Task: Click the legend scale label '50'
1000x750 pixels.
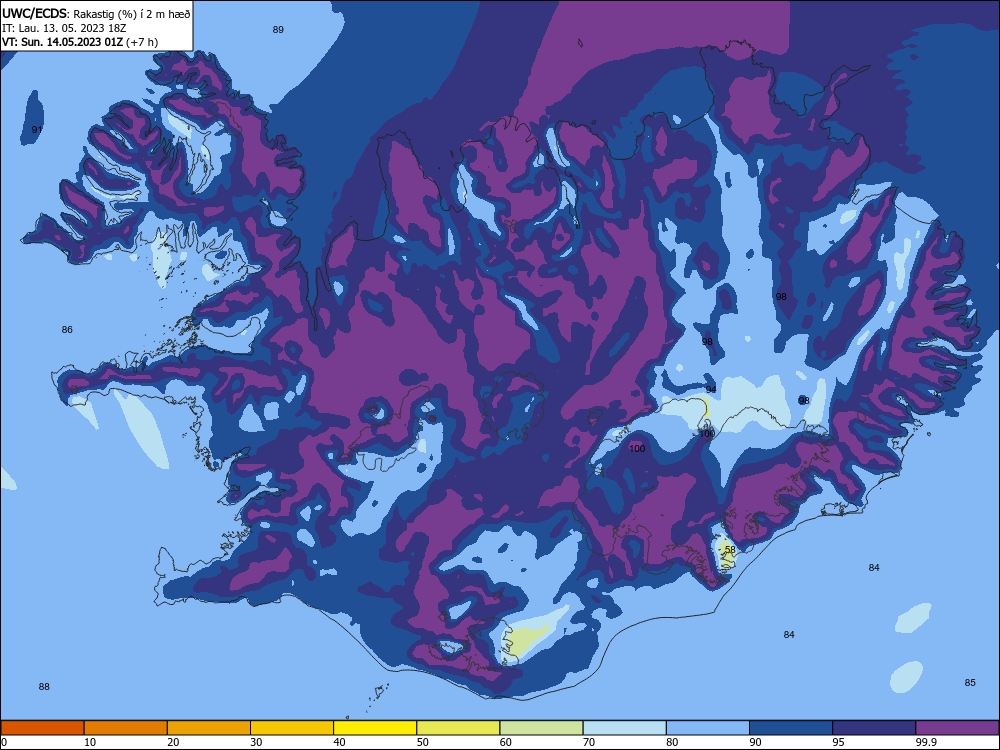Action: pos(423,742)
